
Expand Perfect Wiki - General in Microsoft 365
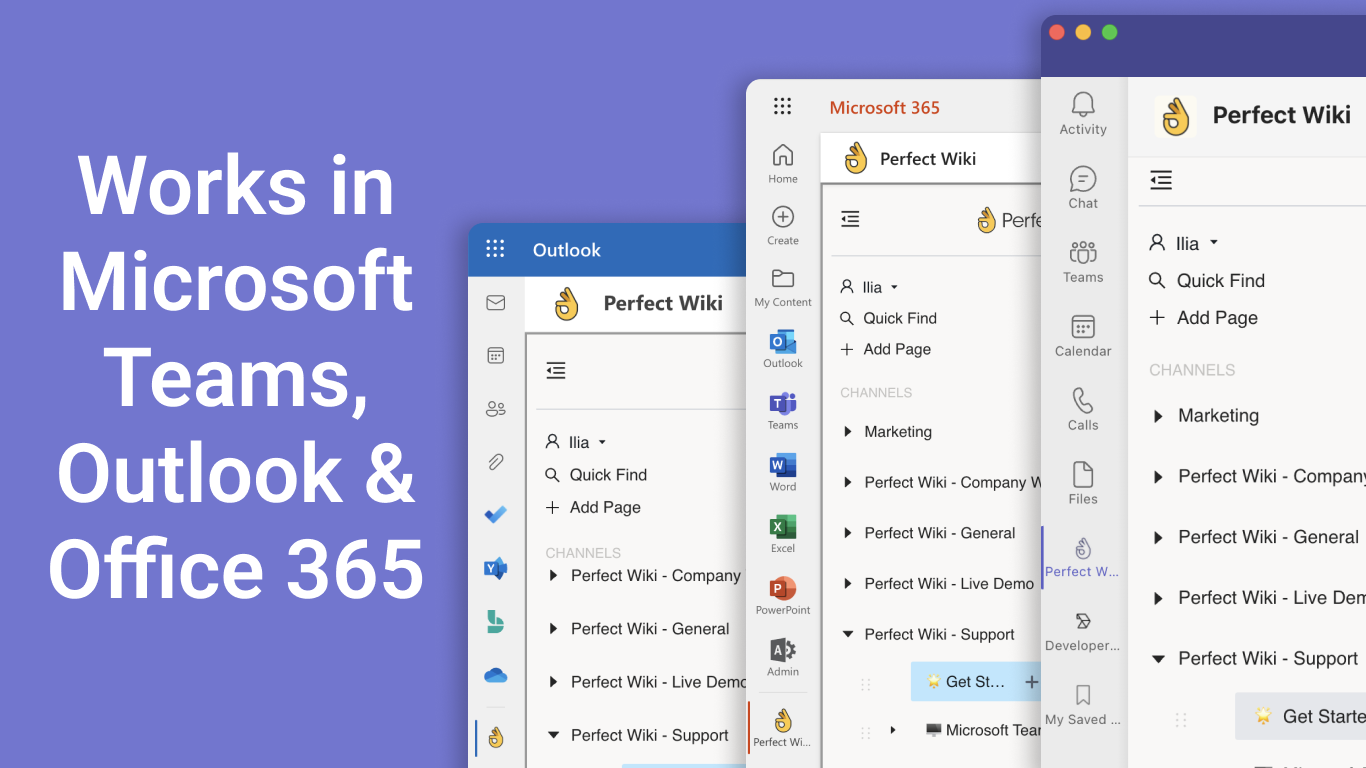tap(847, 533)
